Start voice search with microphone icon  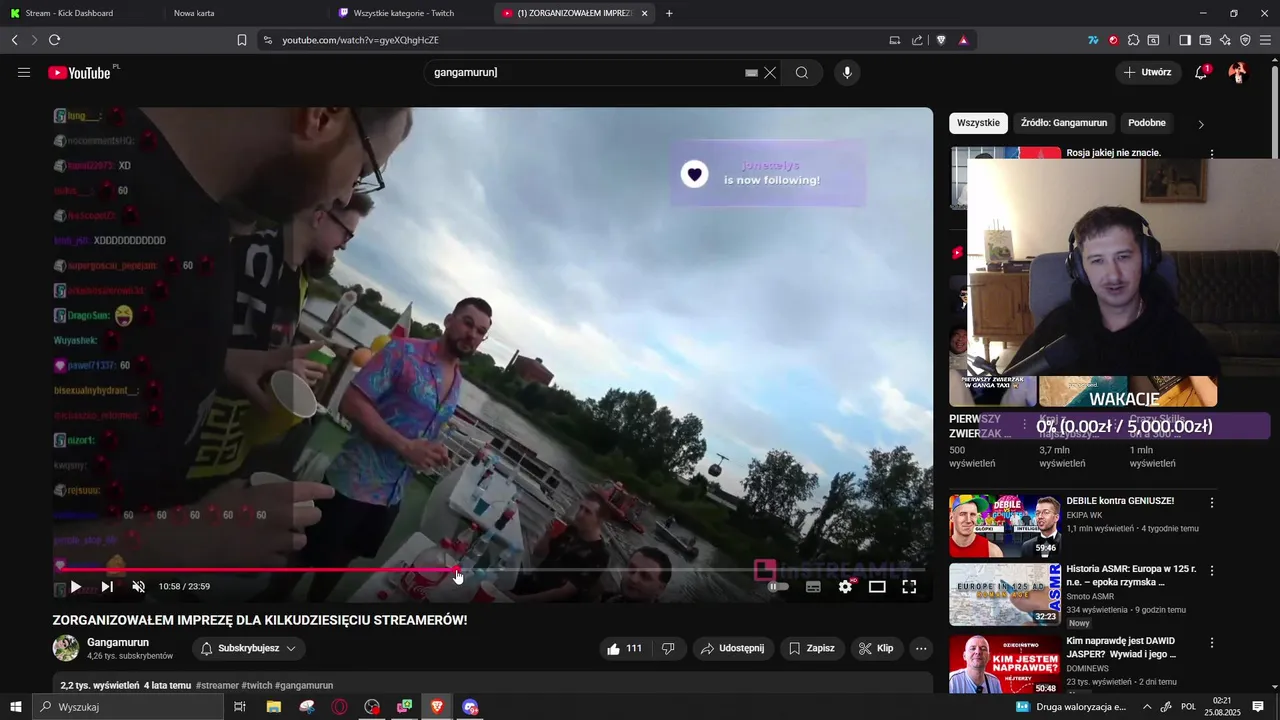coord(847,72)
